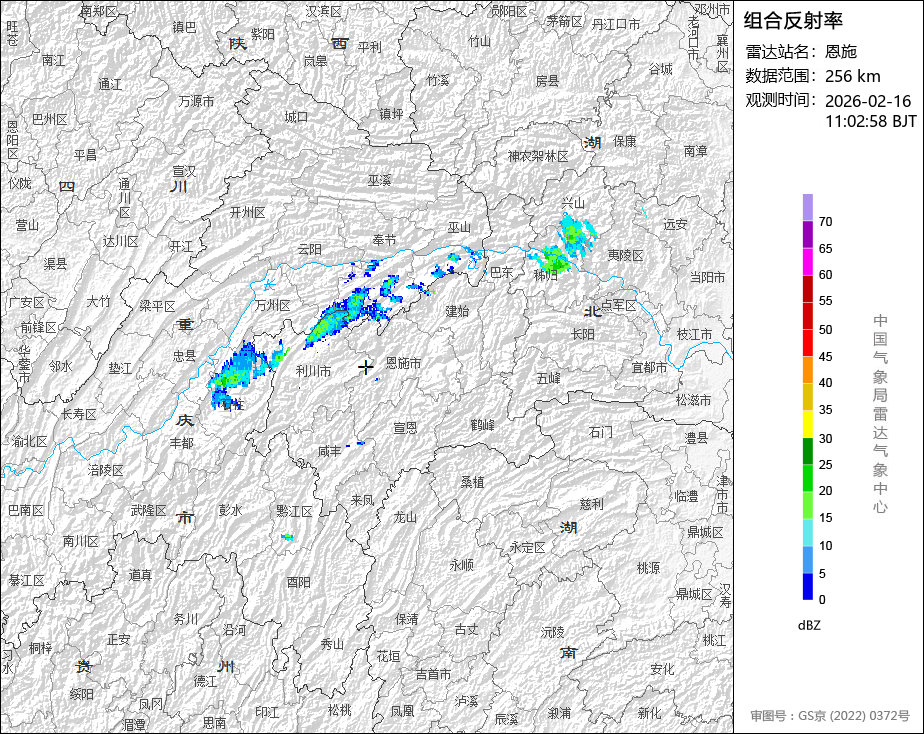Select the cyan 10–15 dBZ legend swatch
Viewport: 924px width, 734px height.
coord(808,533)
